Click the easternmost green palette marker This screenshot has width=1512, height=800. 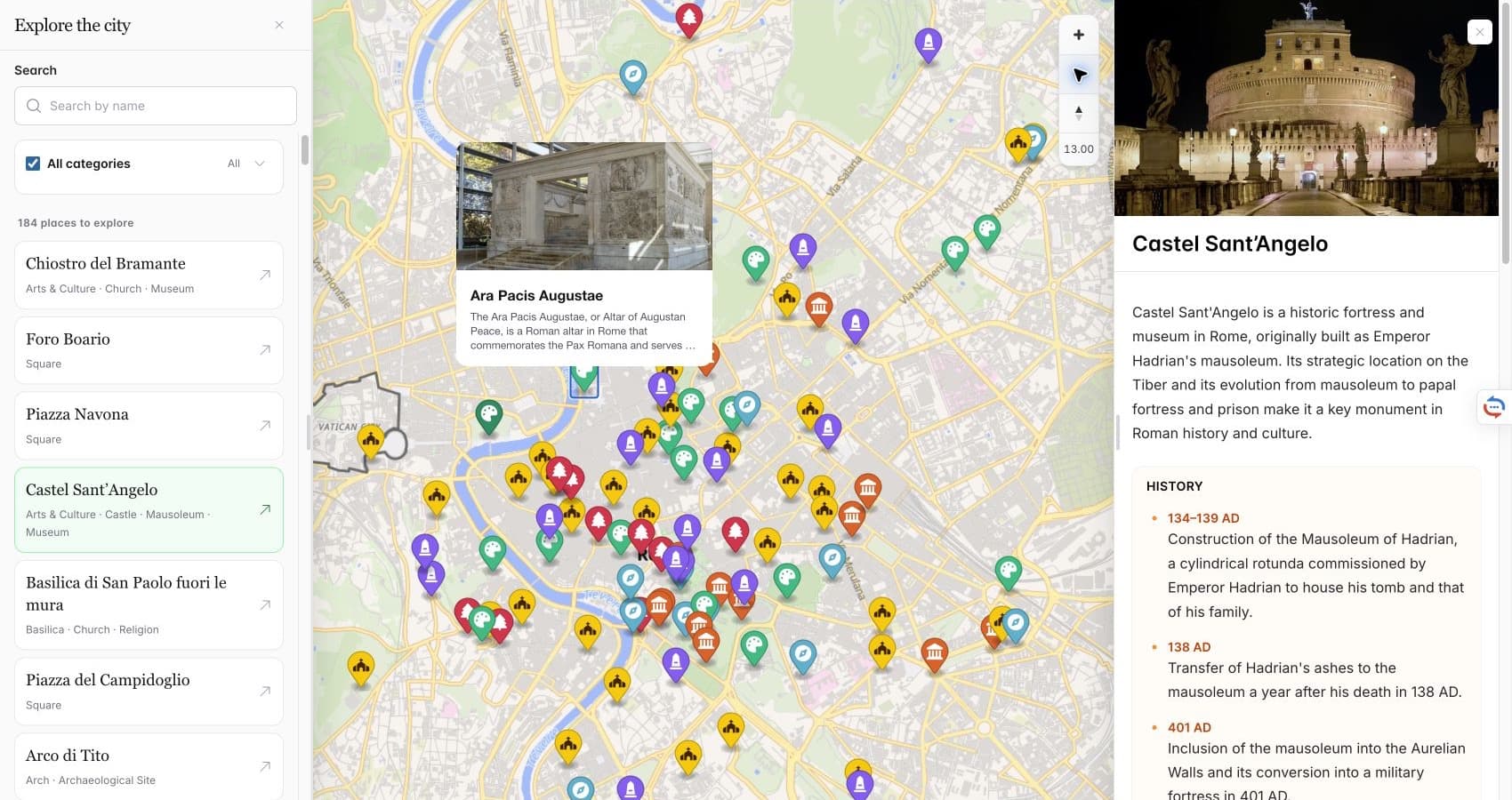point(1008,572)
